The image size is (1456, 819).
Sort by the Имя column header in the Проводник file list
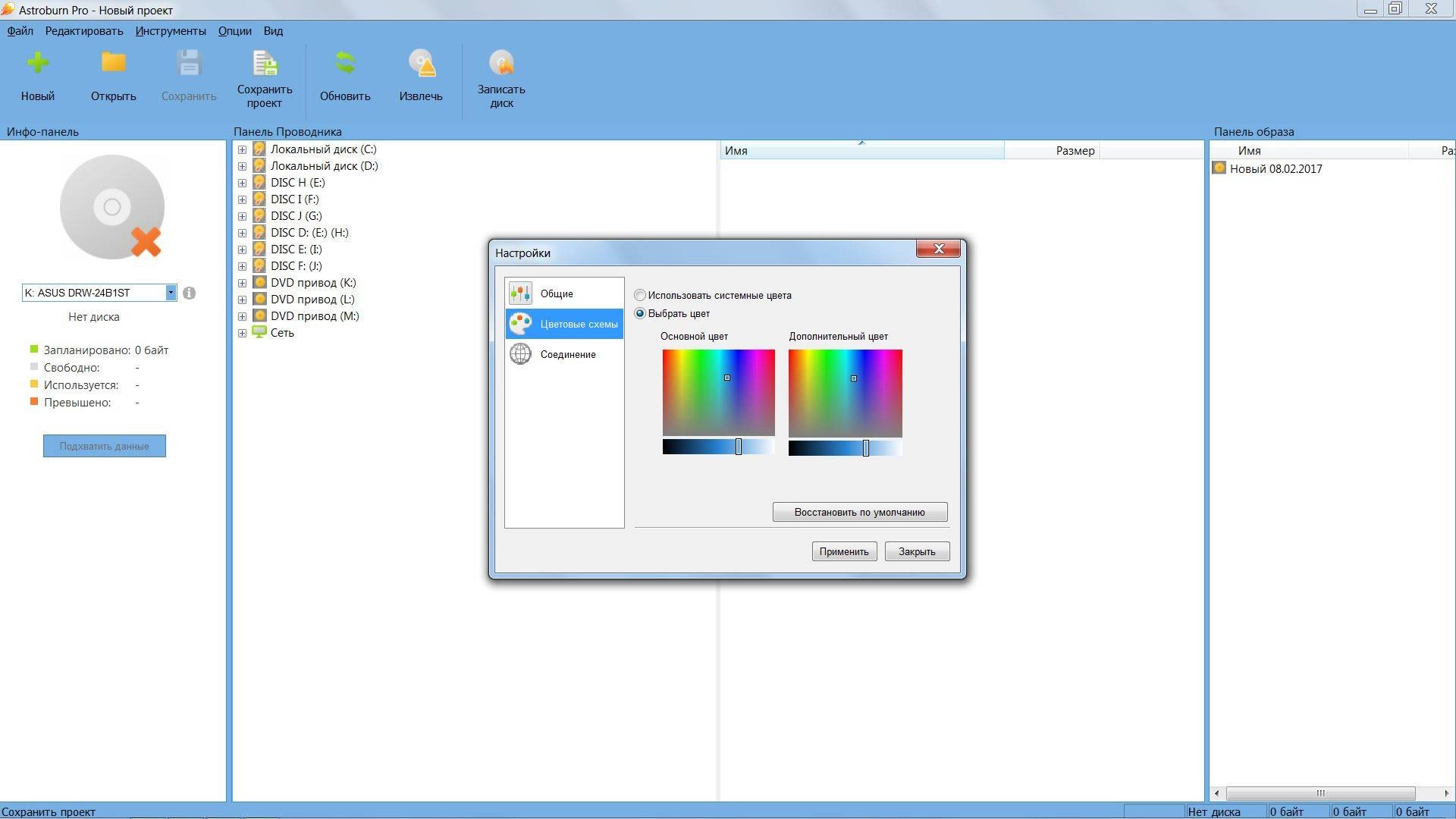pos(861,150)
